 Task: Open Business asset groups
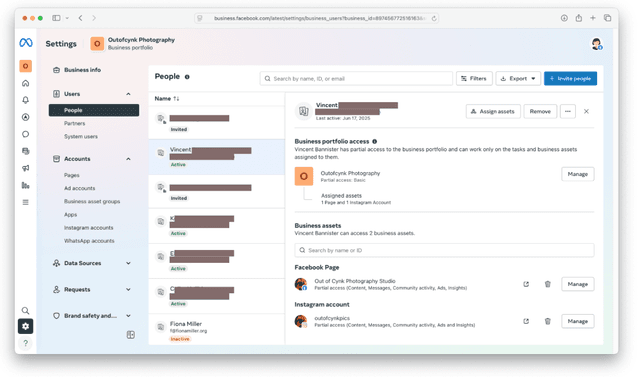92,202
